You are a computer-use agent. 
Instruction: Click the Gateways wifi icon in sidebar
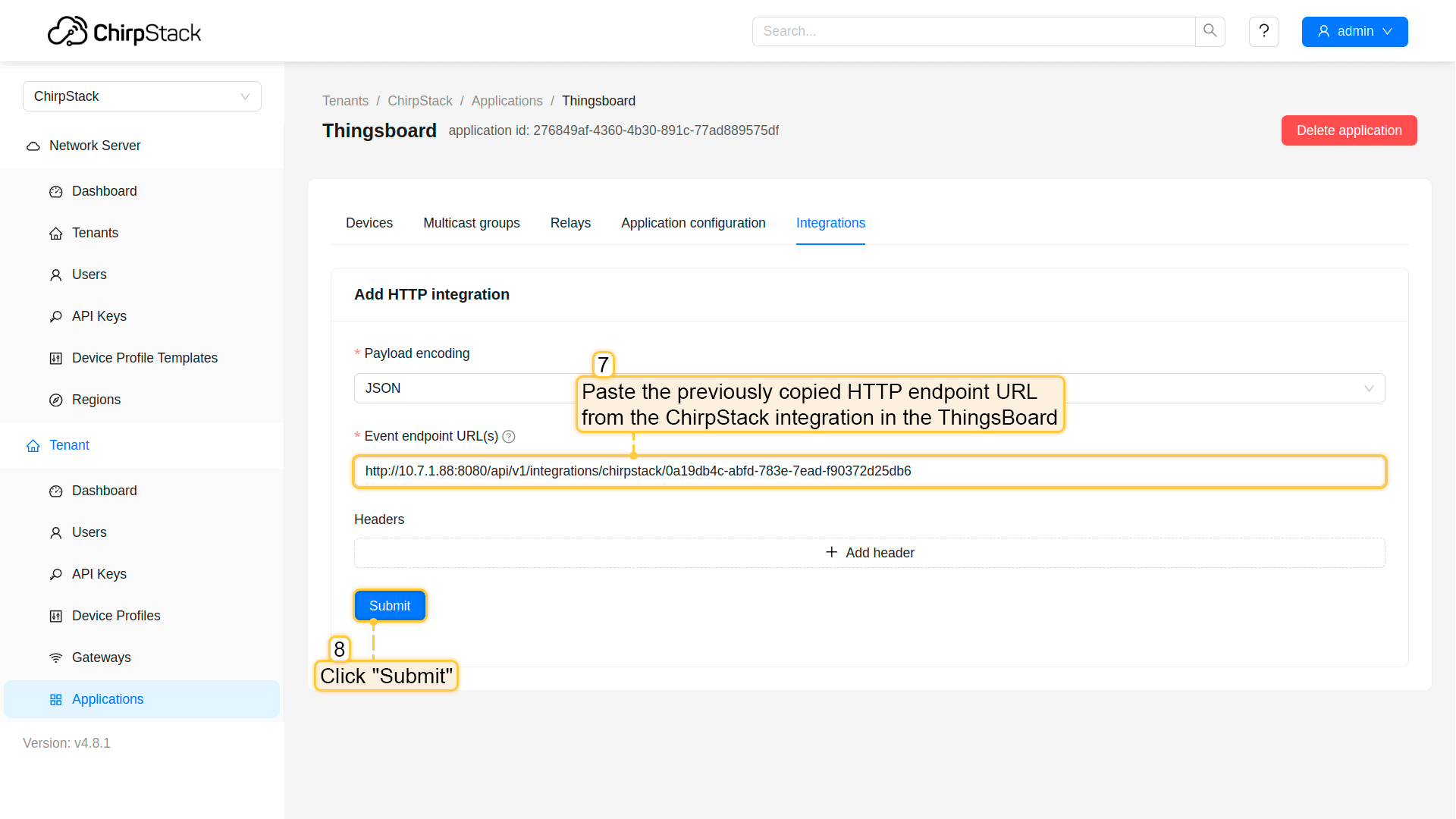click(56, 657)
